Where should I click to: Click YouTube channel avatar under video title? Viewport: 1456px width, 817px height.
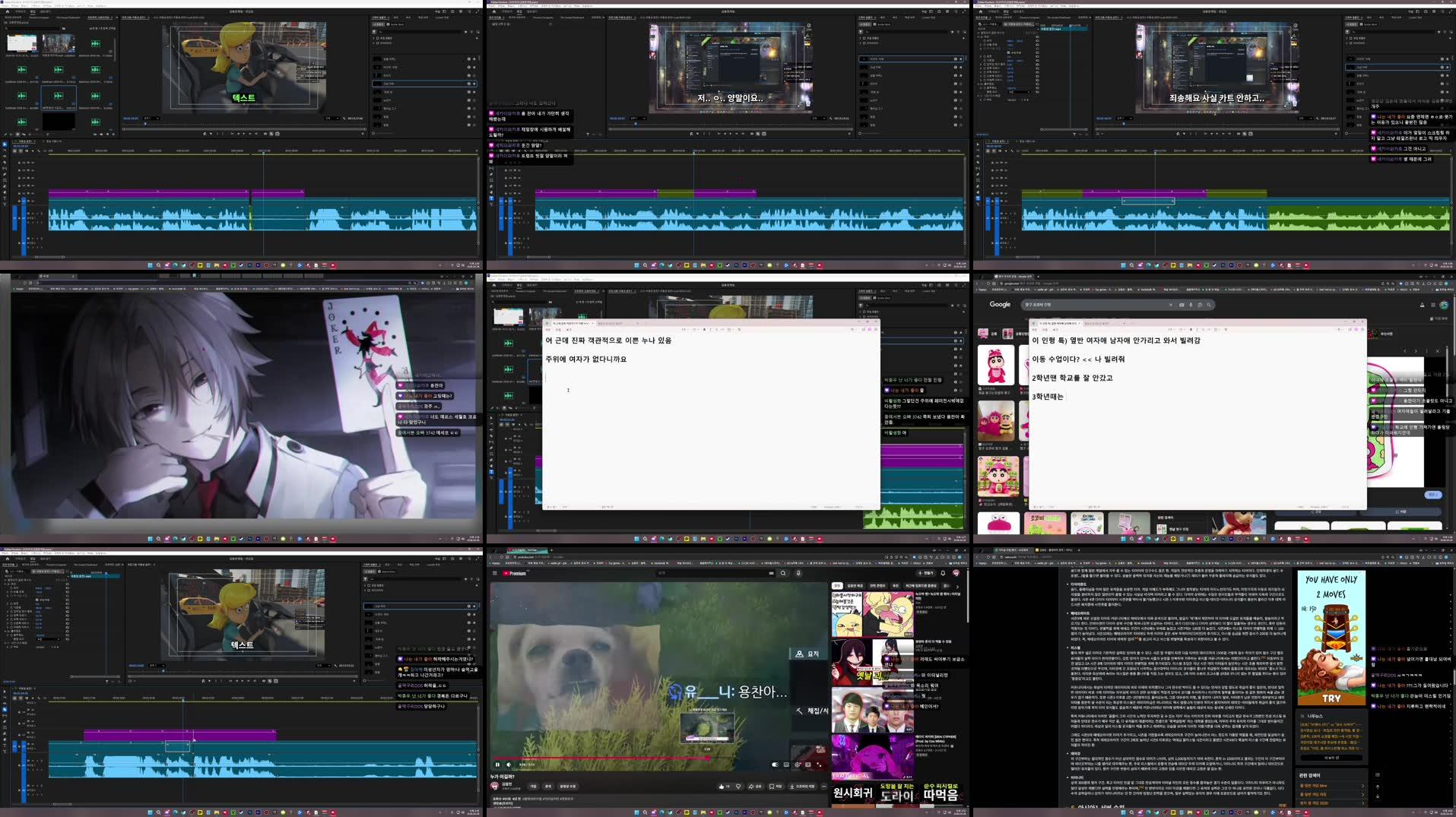click(494, 786)
